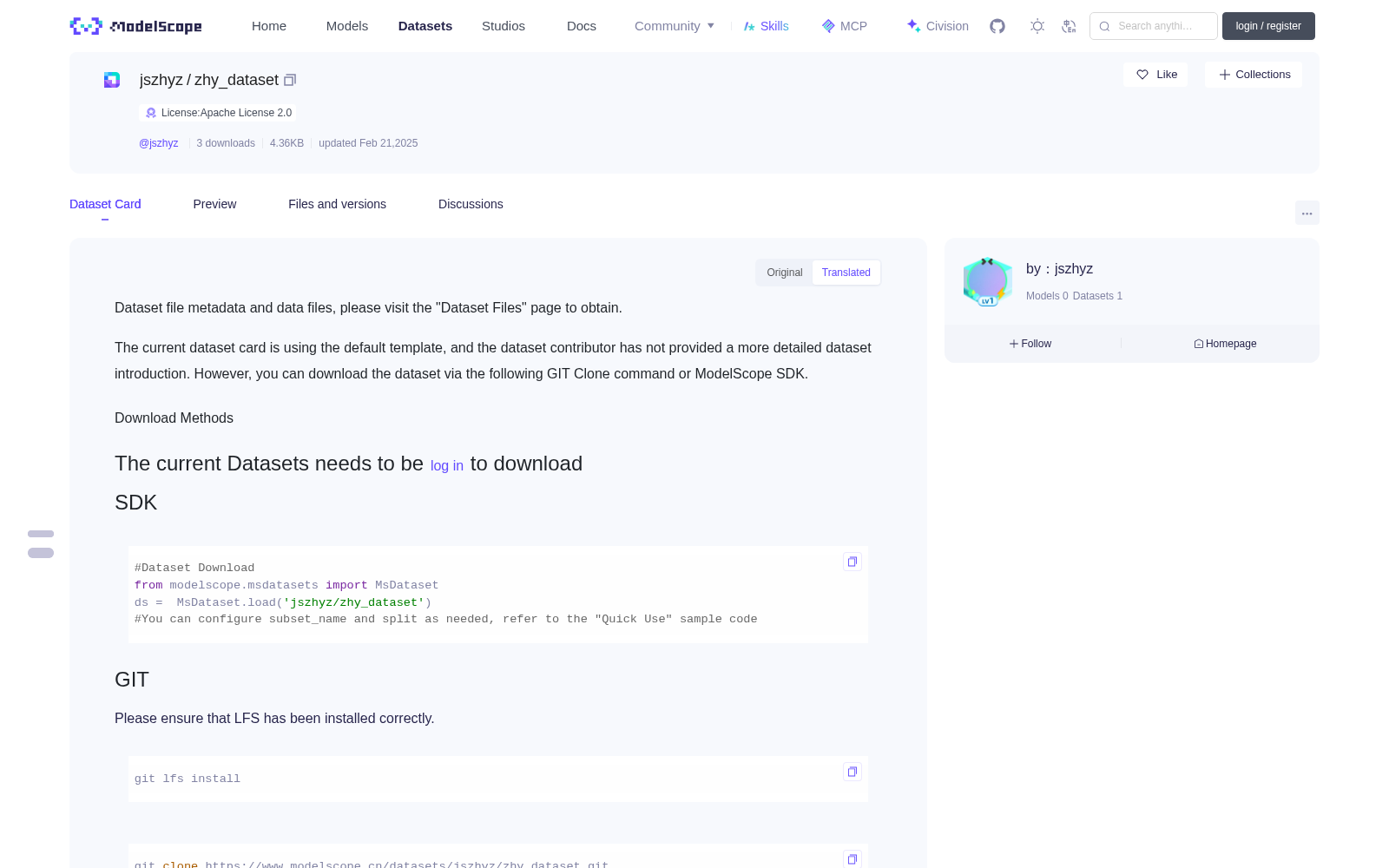Visit jszhyz Homepage button

[1225, 344]
